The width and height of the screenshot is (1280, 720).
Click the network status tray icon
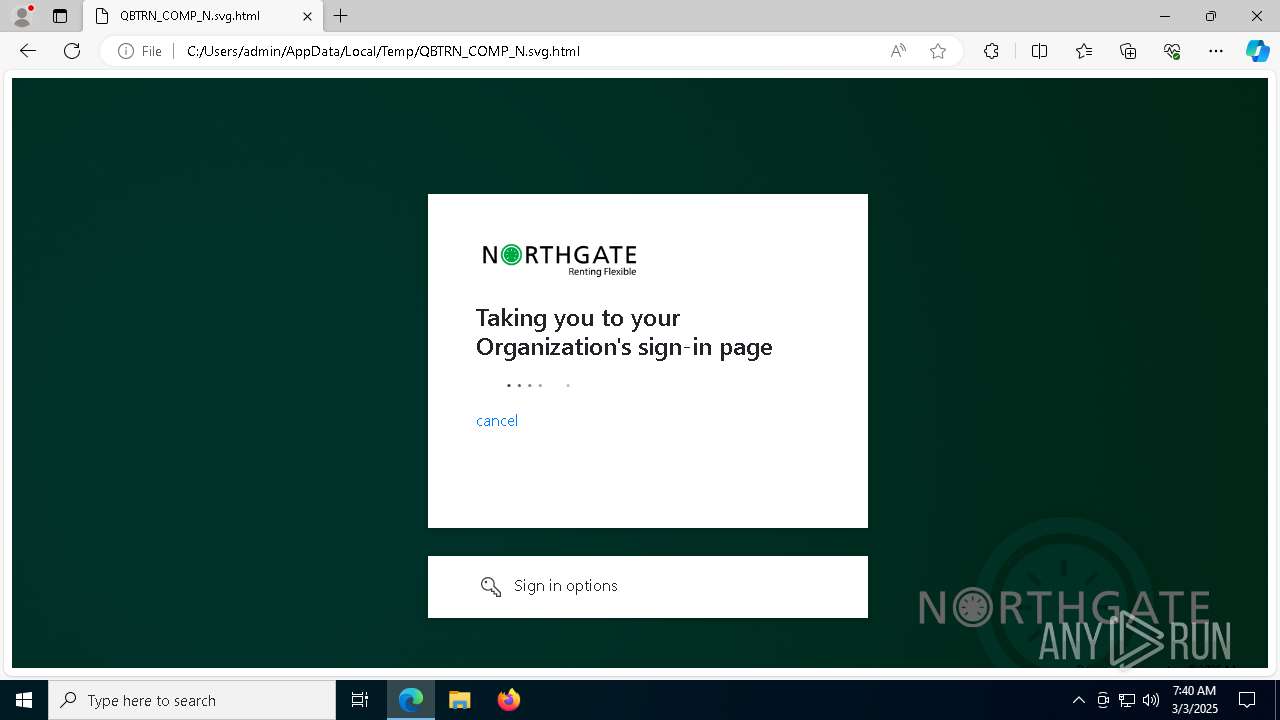coord(1127,700)
